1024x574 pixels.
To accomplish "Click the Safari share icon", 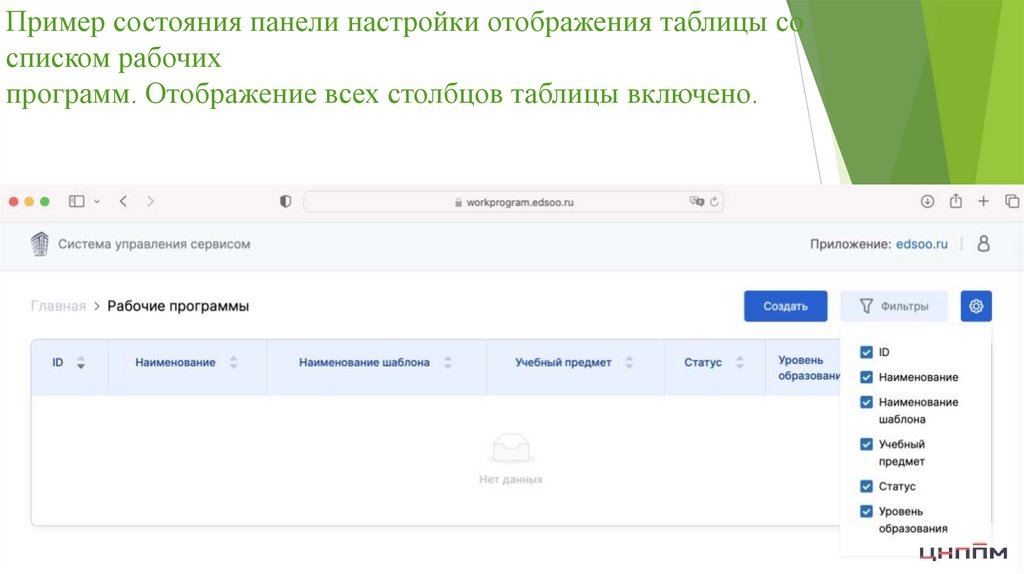I will [x=955, y=200].
